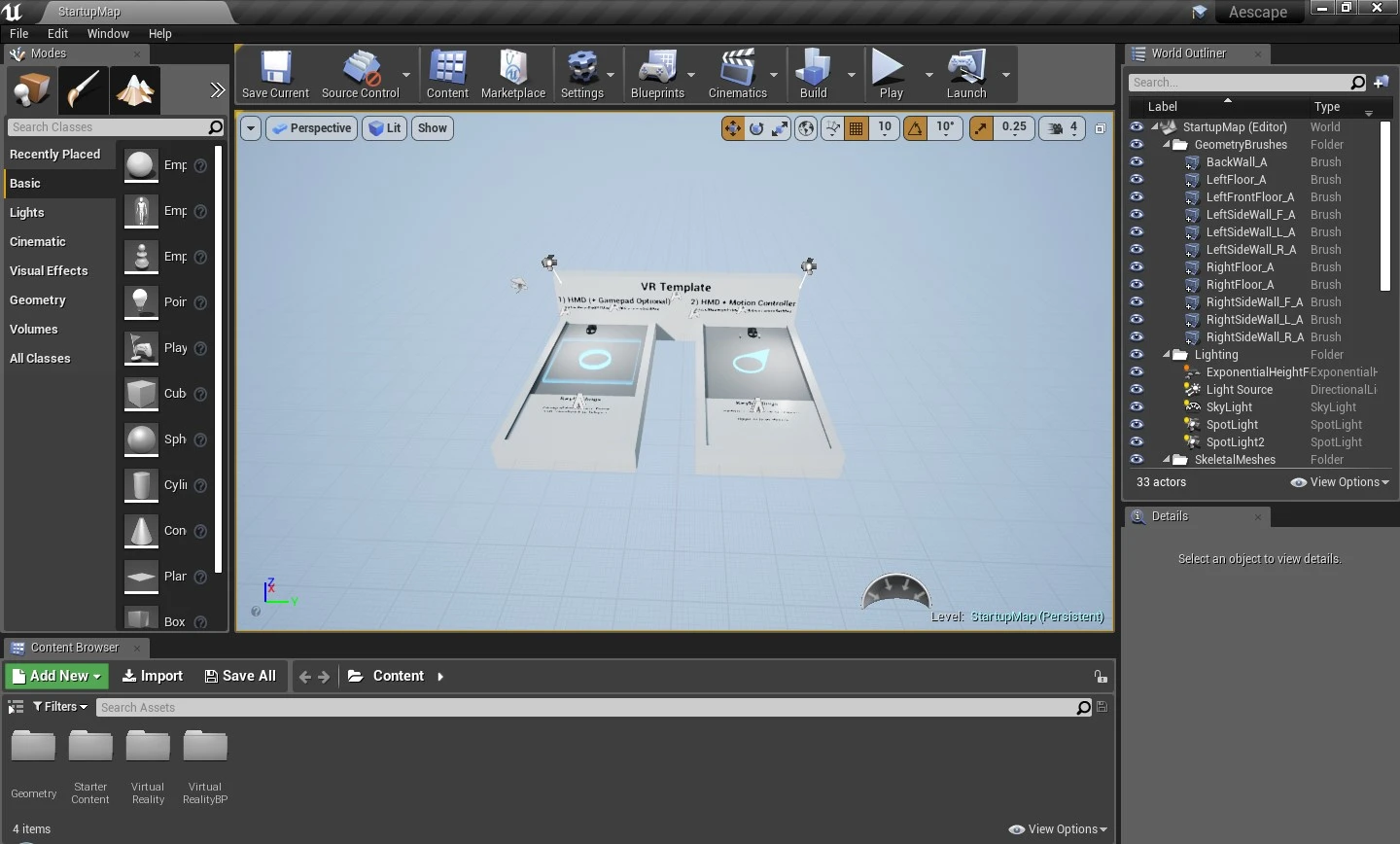This screenshot has width=1400, height=844.
Task: Open World Outliner View Options
Action: coord(1340,482)
